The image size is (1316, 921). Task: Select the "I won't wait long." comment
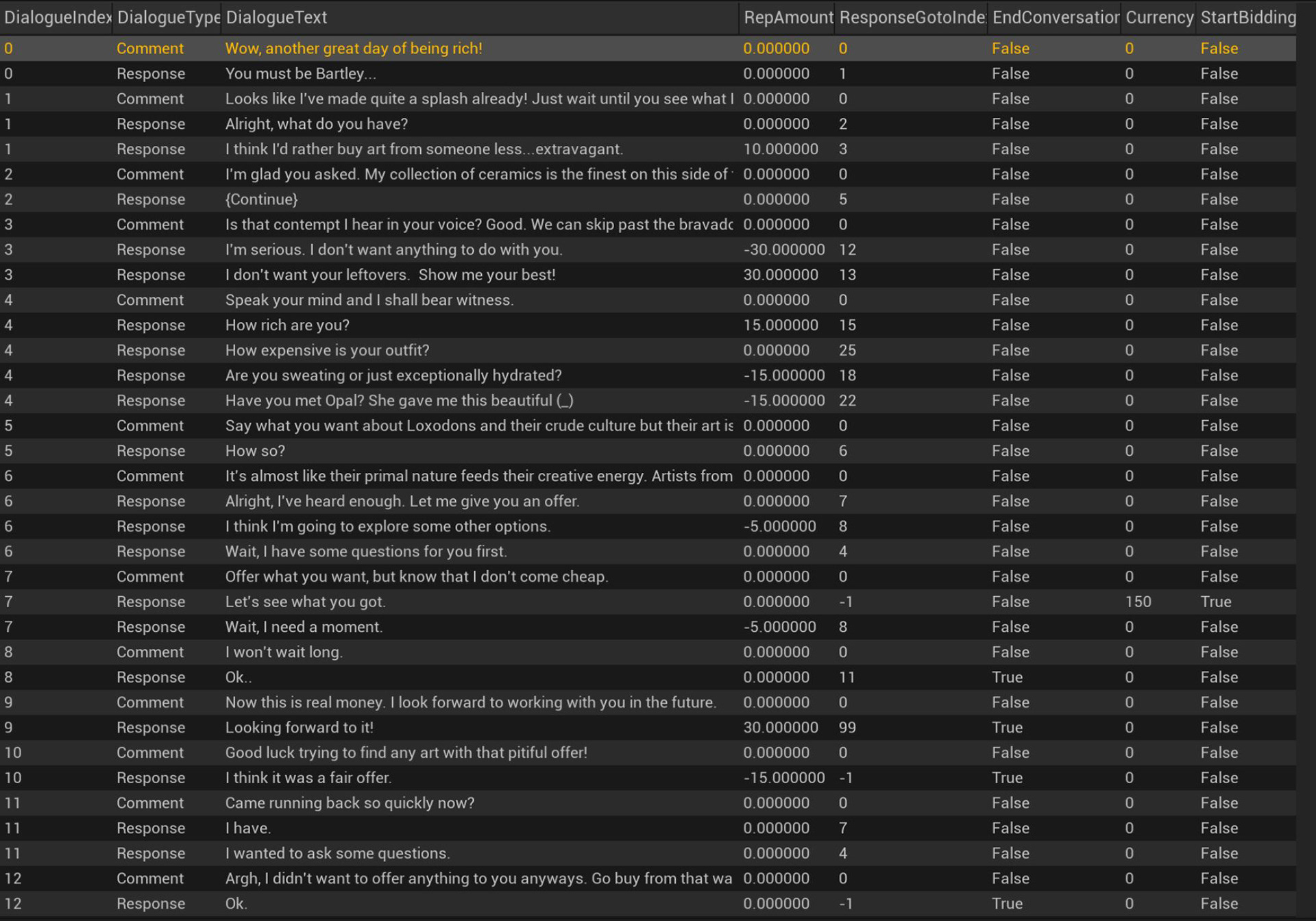pos(284,652)
